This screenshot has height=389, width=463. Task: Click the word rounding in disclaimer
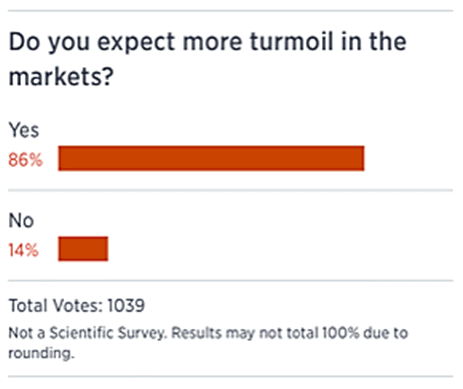[41, 353]
